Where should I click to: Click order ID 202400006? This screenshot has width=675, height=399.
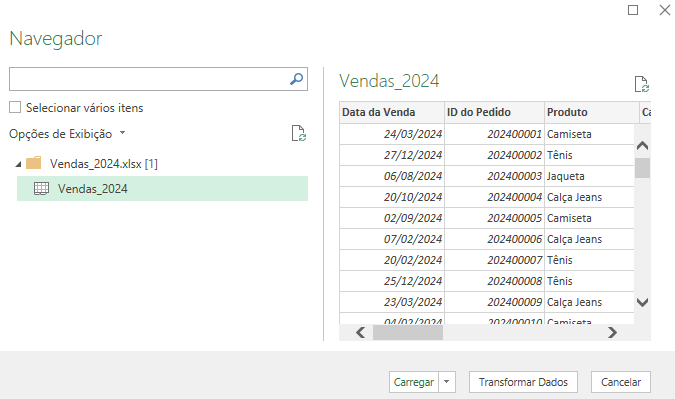(494, 239)
